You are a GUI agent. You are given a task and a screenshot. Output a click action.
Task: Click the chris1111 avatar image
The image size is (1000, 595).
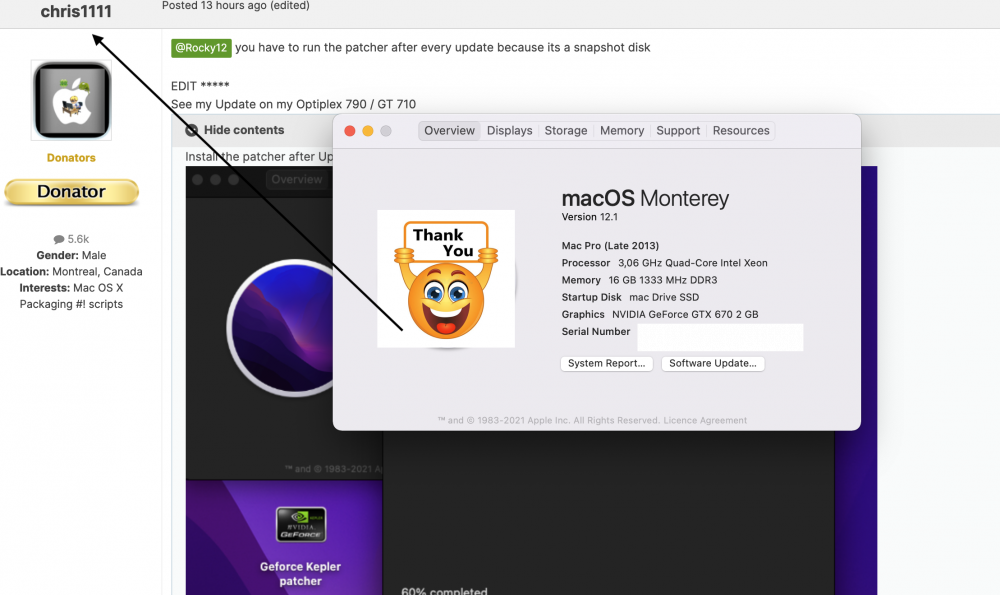tap(71, 100)
